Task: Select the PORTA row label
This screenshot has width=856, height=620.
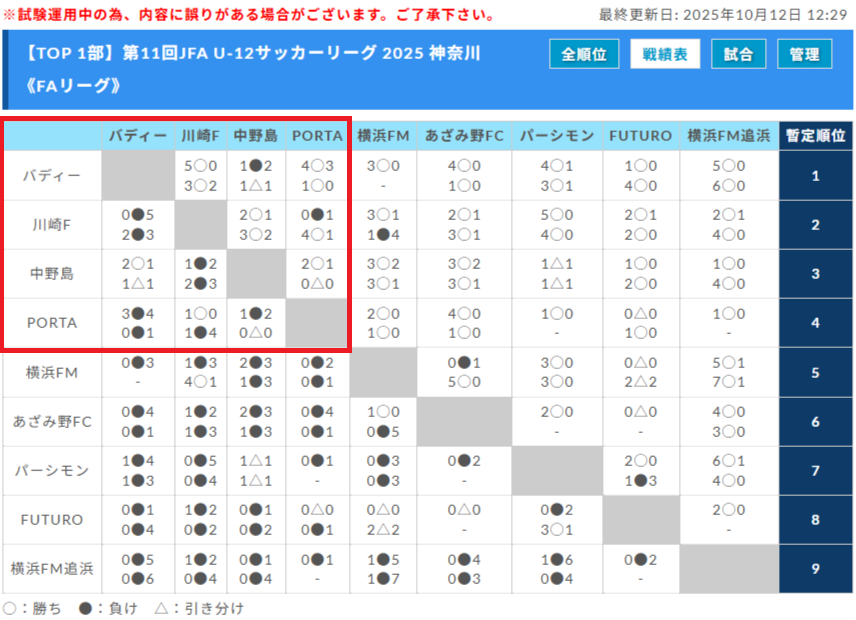Action: point(52,323)
